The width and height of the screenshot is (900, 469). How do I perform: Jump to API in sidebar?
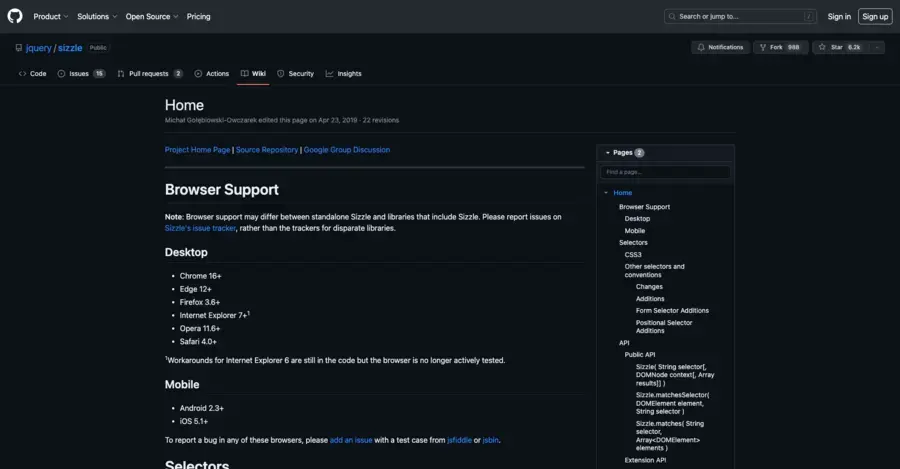coord(624,343)
